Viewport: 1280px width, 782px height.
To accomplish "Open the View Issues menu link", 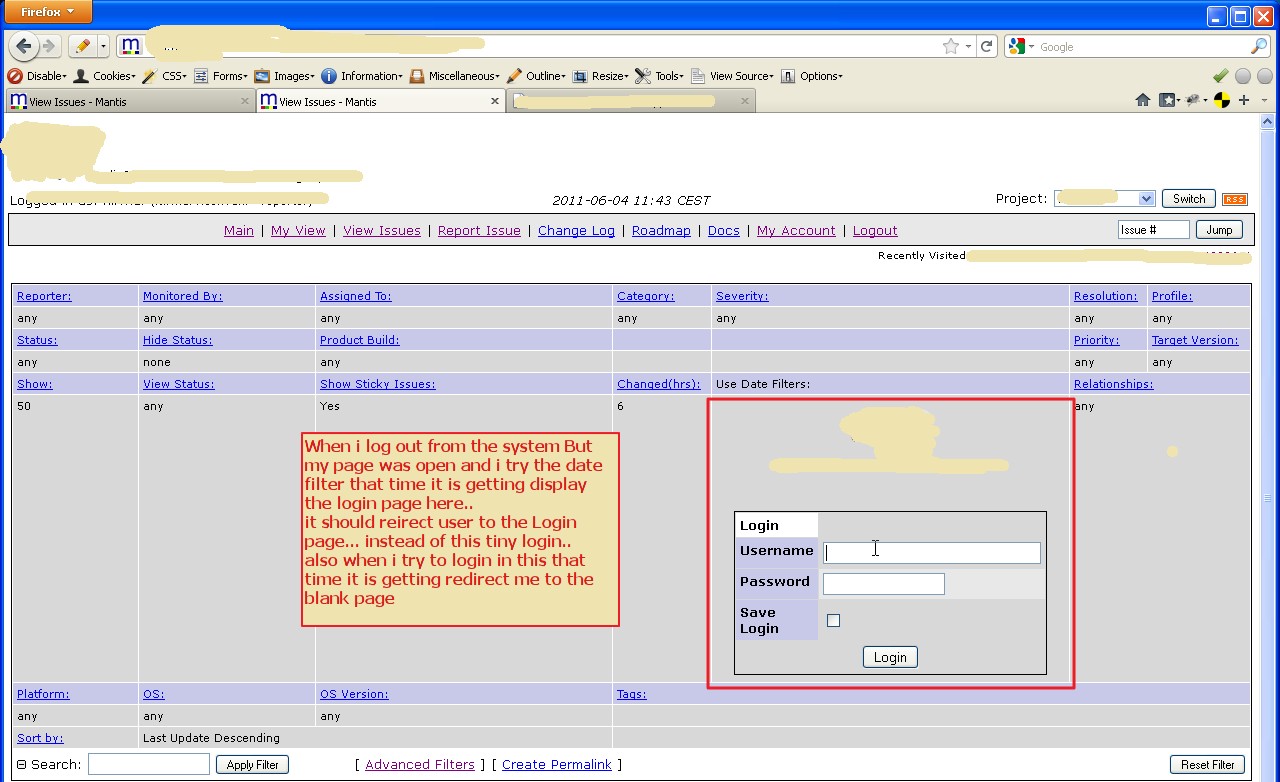I will point(382,230).
